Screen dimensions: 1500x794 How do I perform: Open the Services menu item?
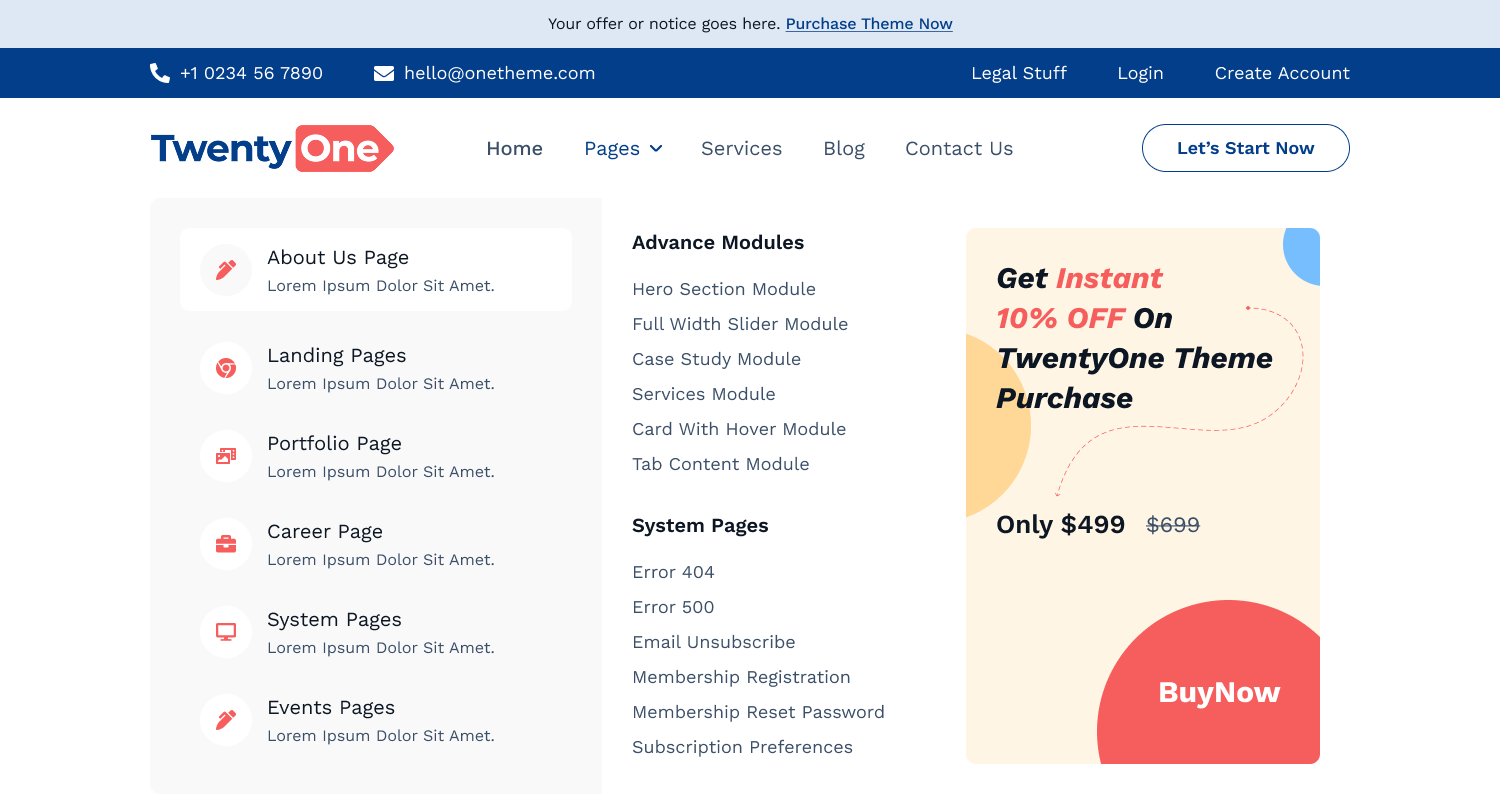tap(741, 148)
